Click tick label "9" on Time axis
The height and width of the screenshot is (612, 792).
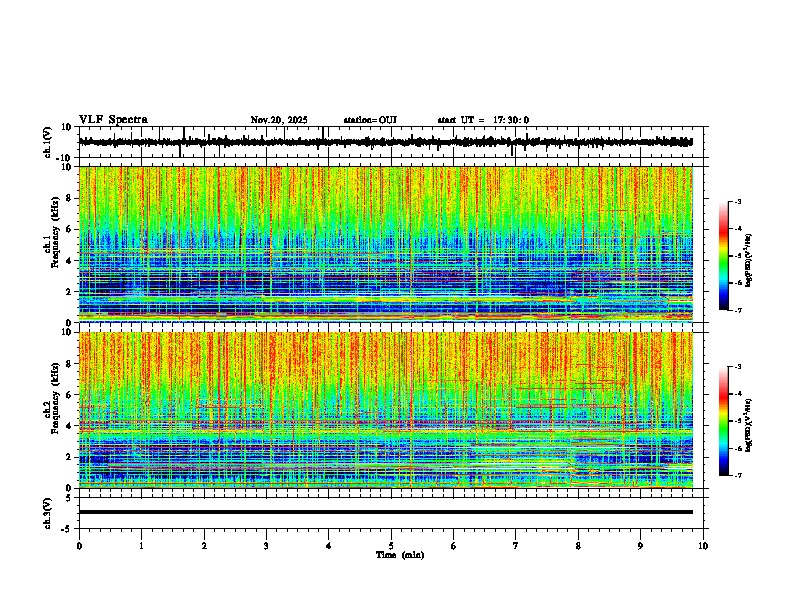(x=640, y=546)
